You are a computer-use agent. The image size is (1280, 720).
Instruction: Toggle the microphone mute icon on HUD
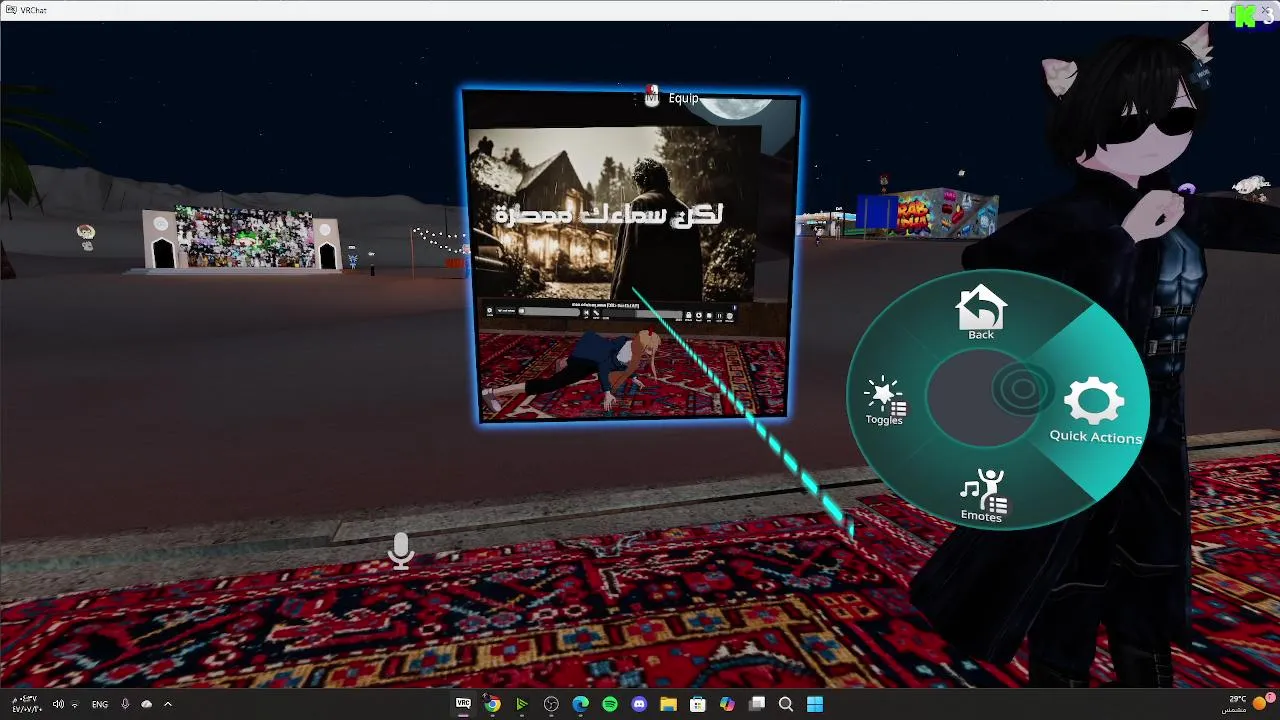pyautogui.click(x=401, y=551)
